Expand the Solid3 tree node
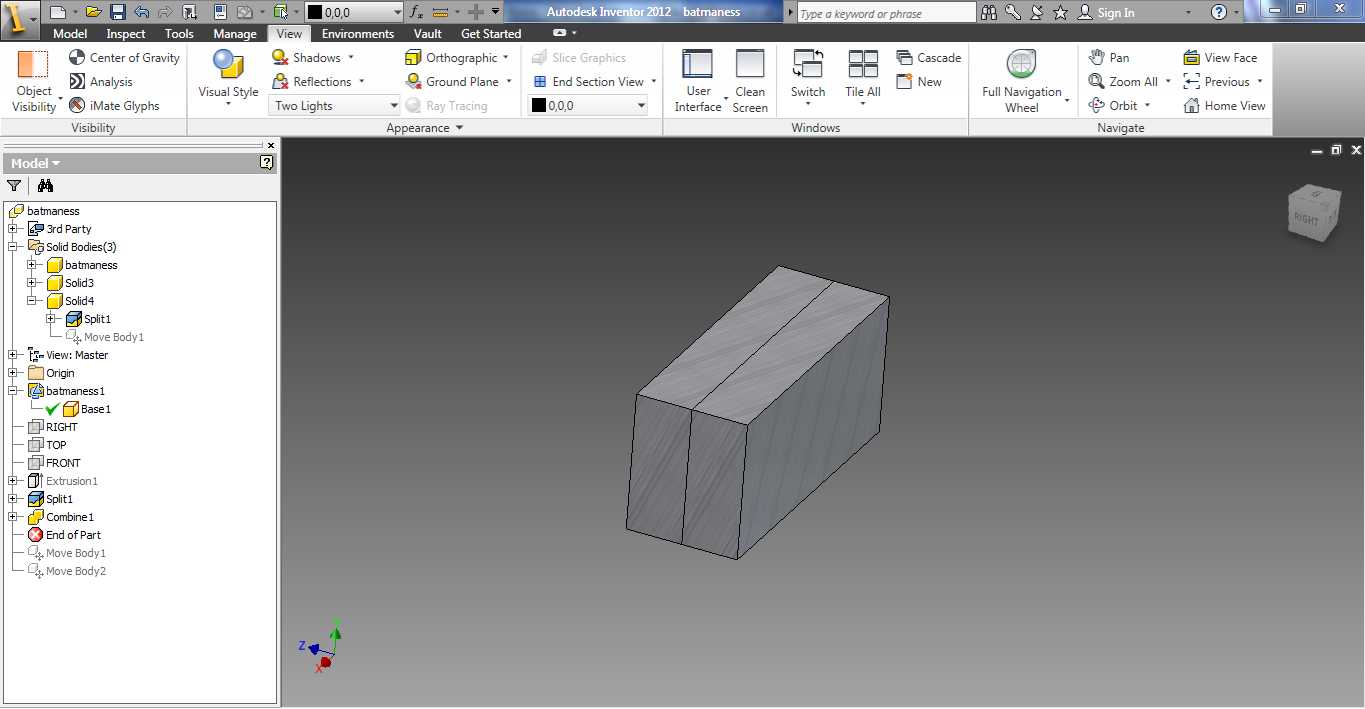 tap(31, 283)
